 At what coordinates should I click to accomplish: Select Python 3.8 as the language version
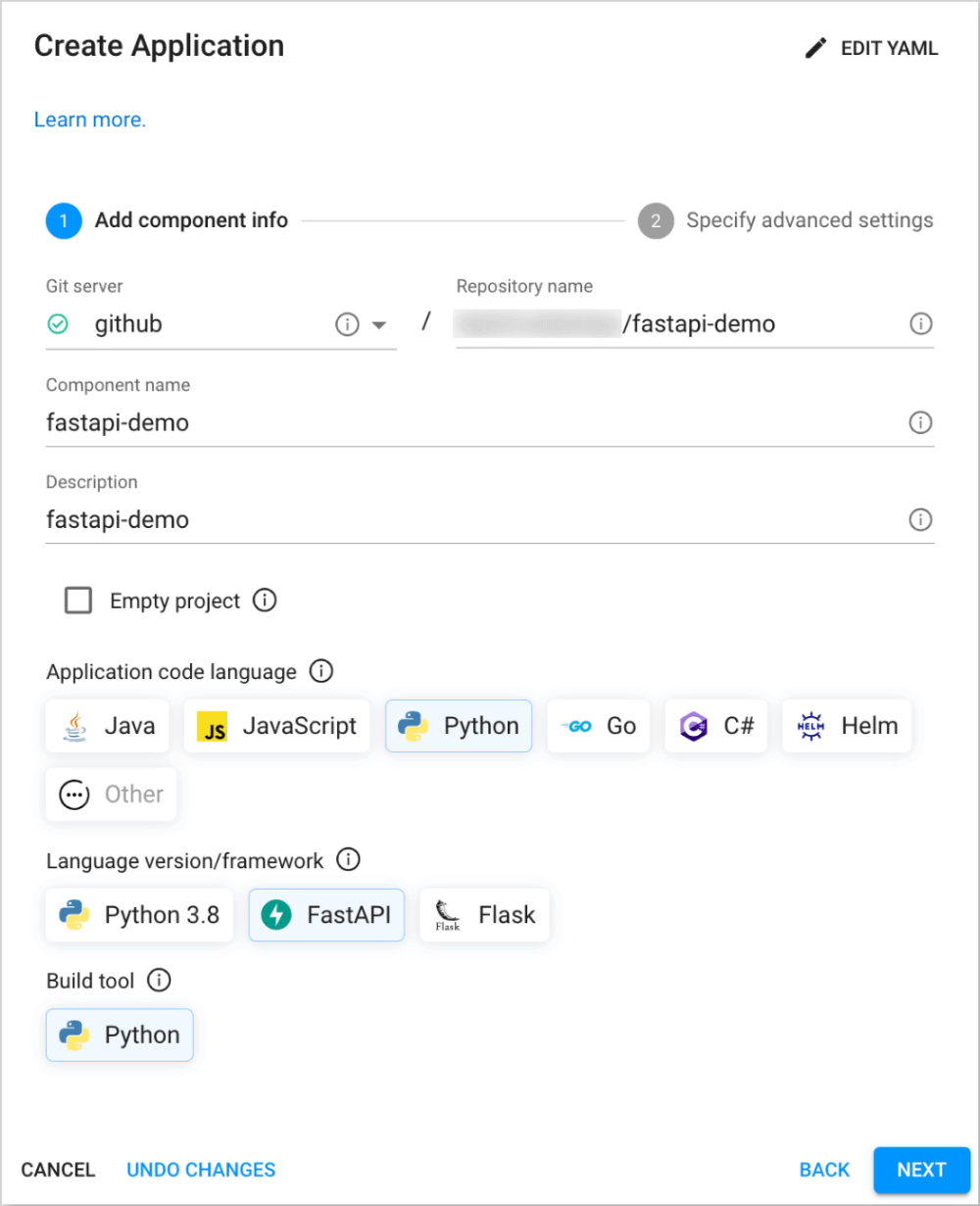tap(138, 915)
